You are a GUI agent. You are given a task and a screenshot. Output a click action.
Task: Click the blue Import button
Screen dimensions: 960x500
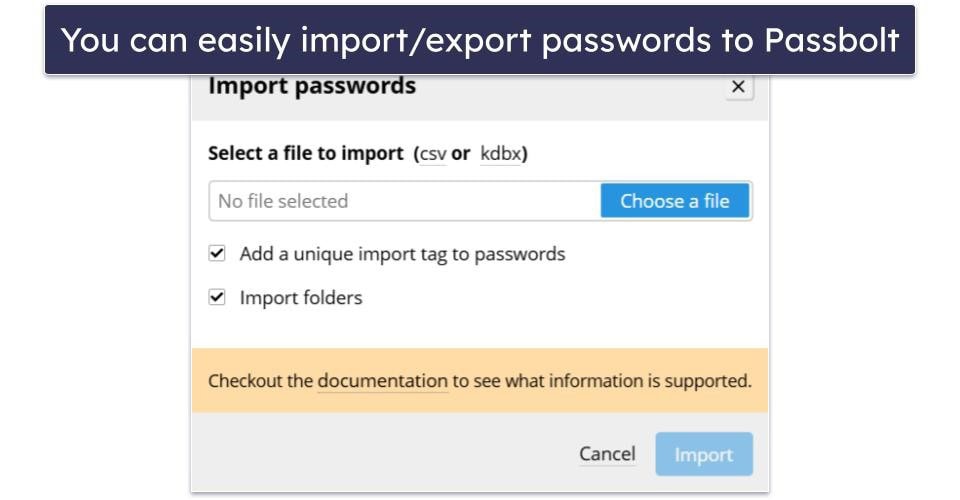pos(704,454)
